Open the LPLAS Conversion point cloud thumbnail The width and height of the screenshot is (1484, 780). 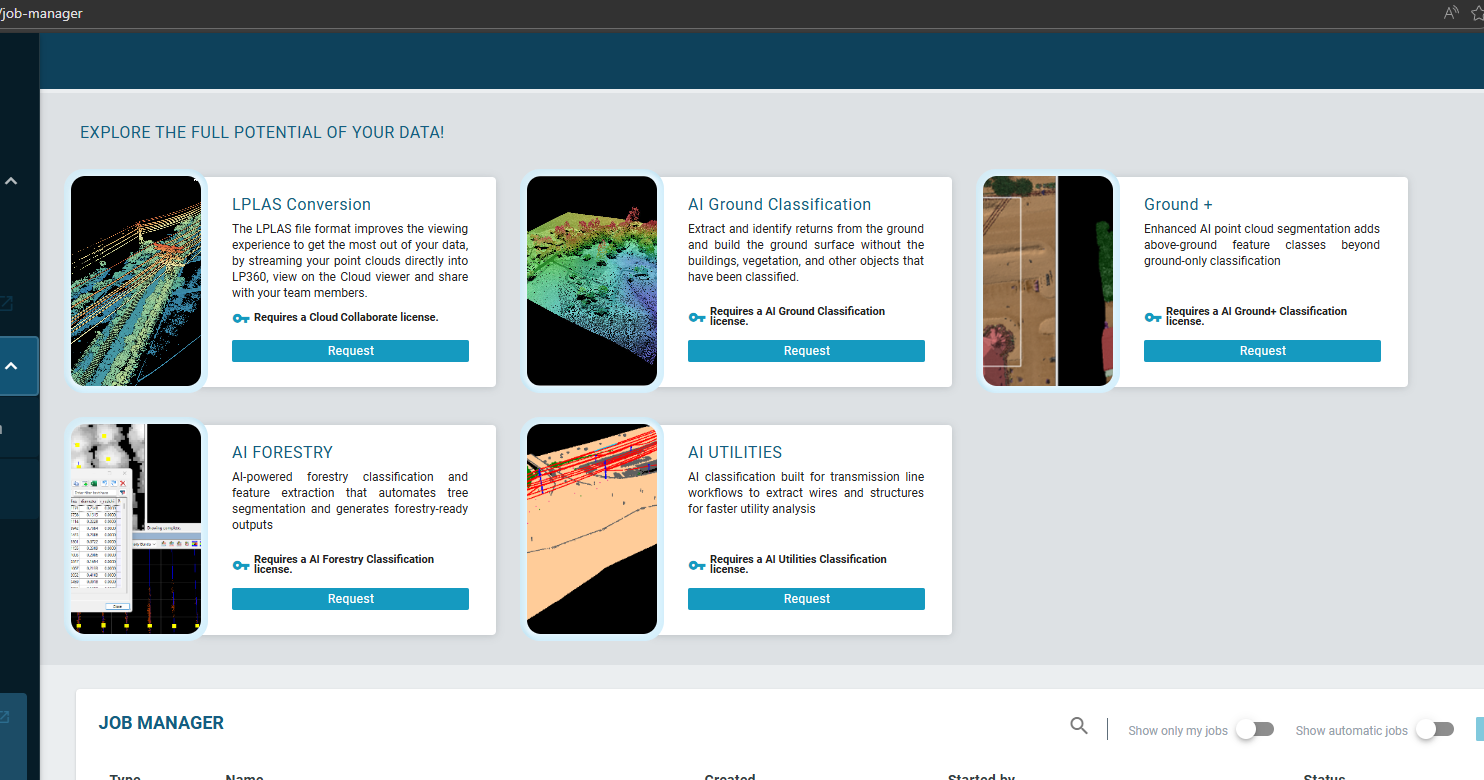[x=136, y=281]
